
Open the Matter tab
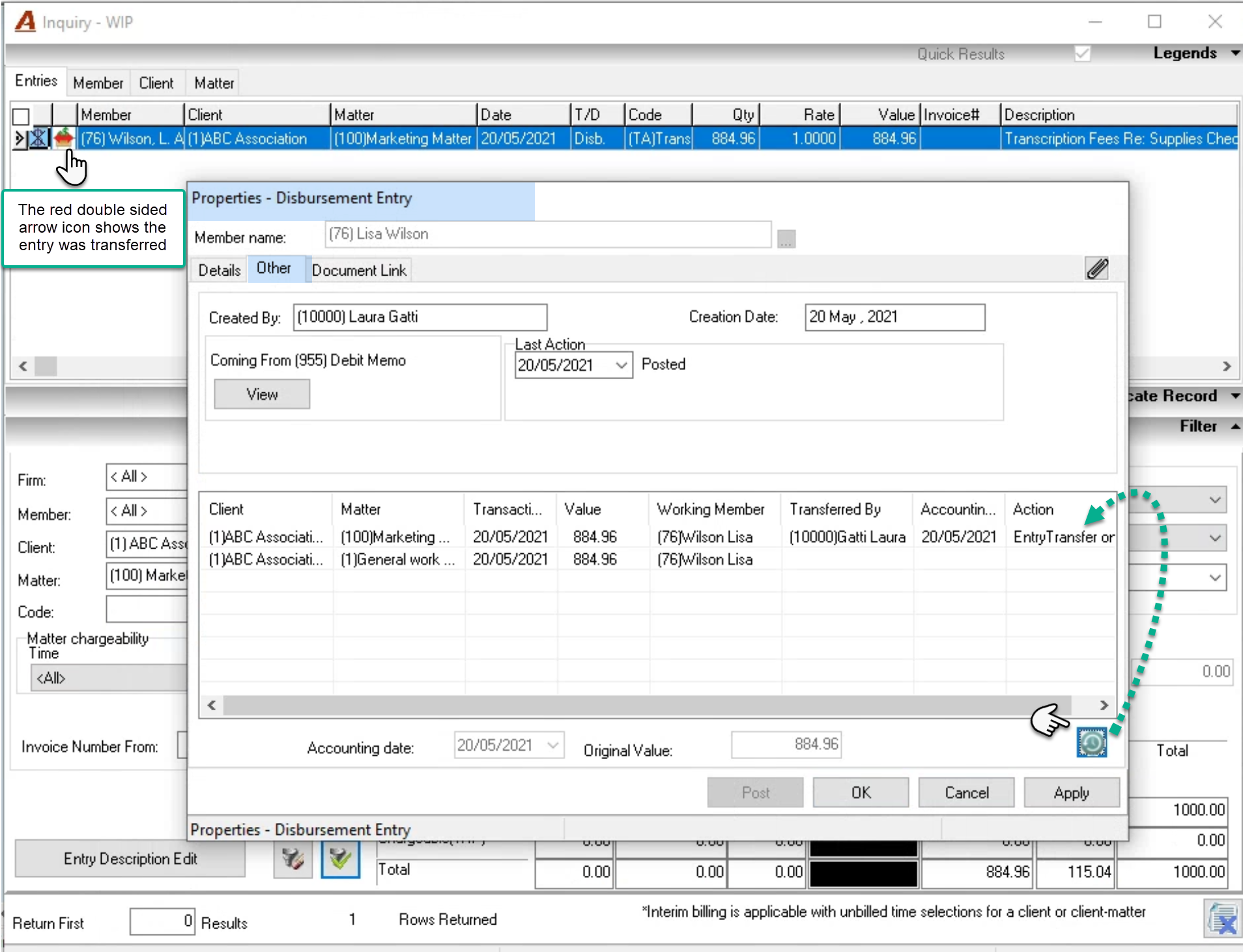coord(214,83)
